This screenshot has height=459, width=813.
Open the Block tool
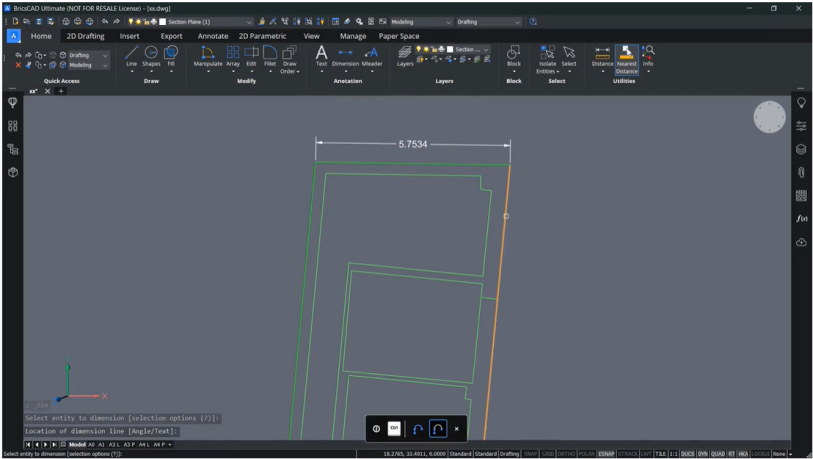tap(514, 56)
